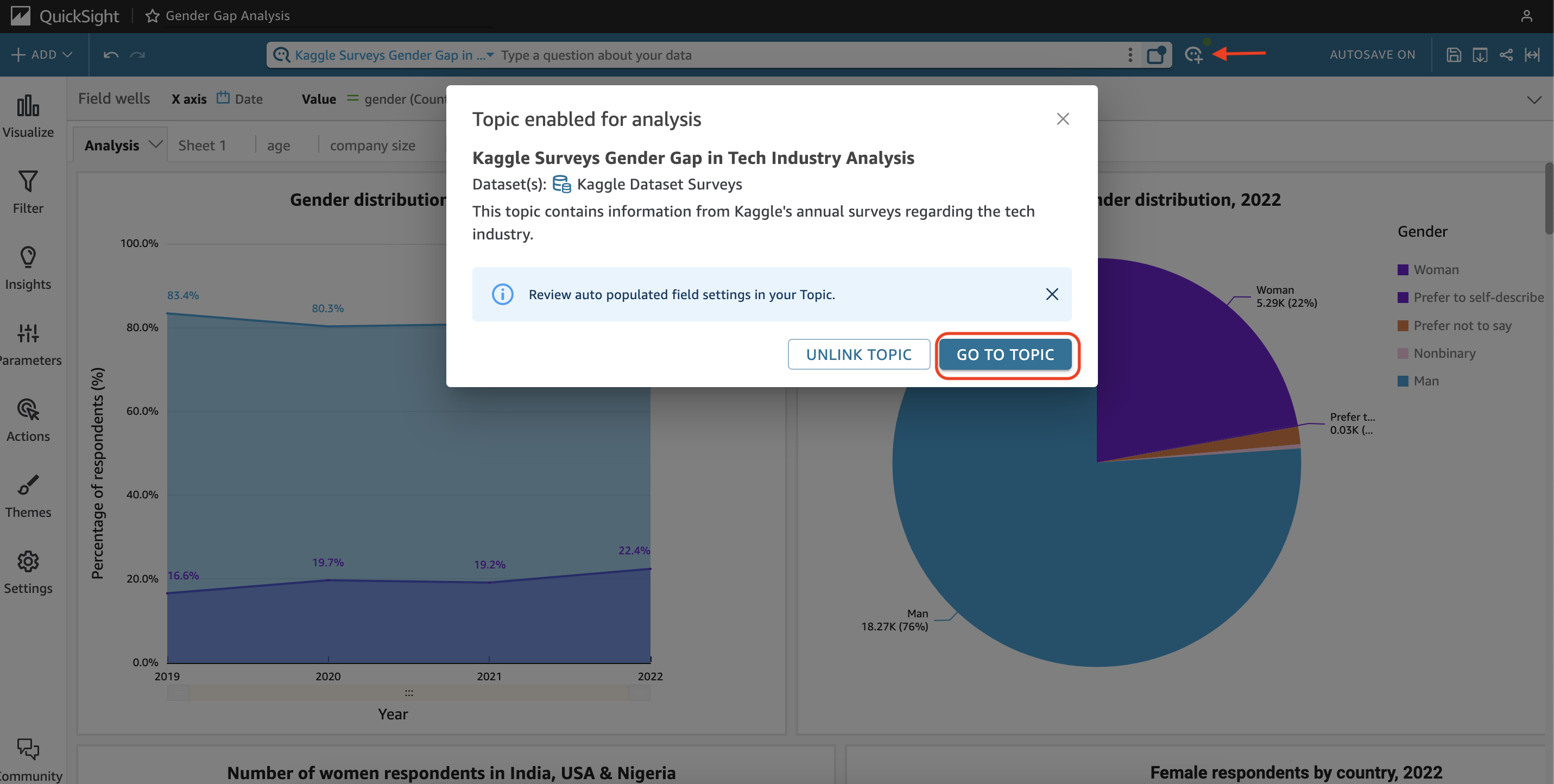The image size is (1554, 784).
Task: Dismiss the review field settings notice
Action: click(1052, 294)
